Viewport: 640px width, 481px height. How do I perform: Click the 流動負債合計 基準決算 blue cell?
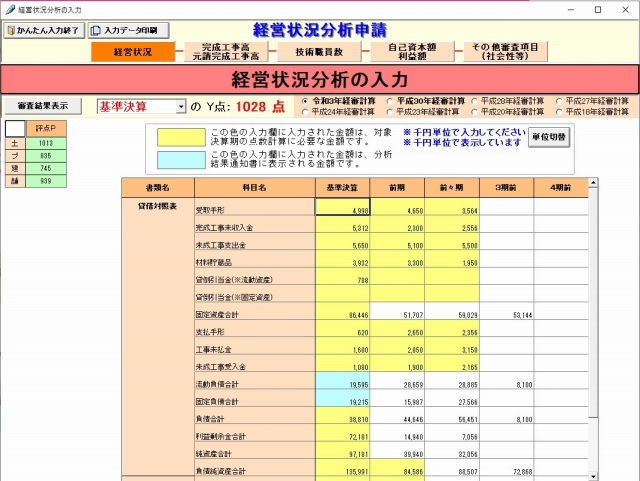(343, 382)
